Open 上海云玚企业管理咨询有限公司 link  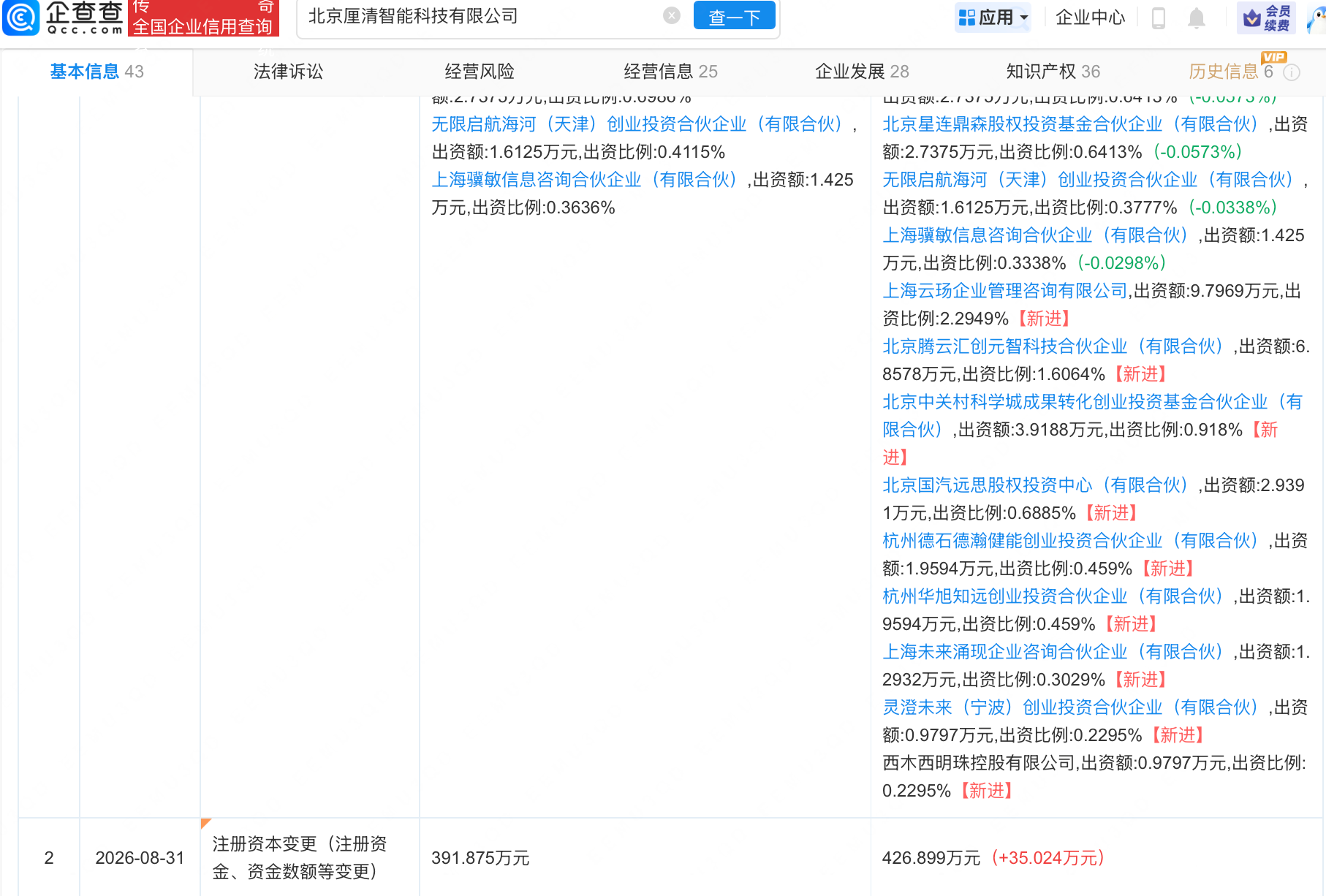[x=1005, y=291]
